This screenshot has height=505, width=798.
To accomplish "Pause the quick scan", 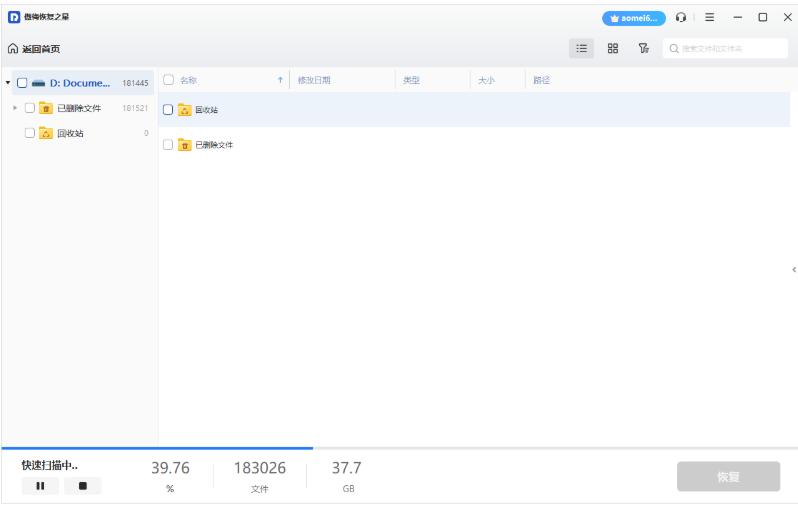I will point(40,486).
